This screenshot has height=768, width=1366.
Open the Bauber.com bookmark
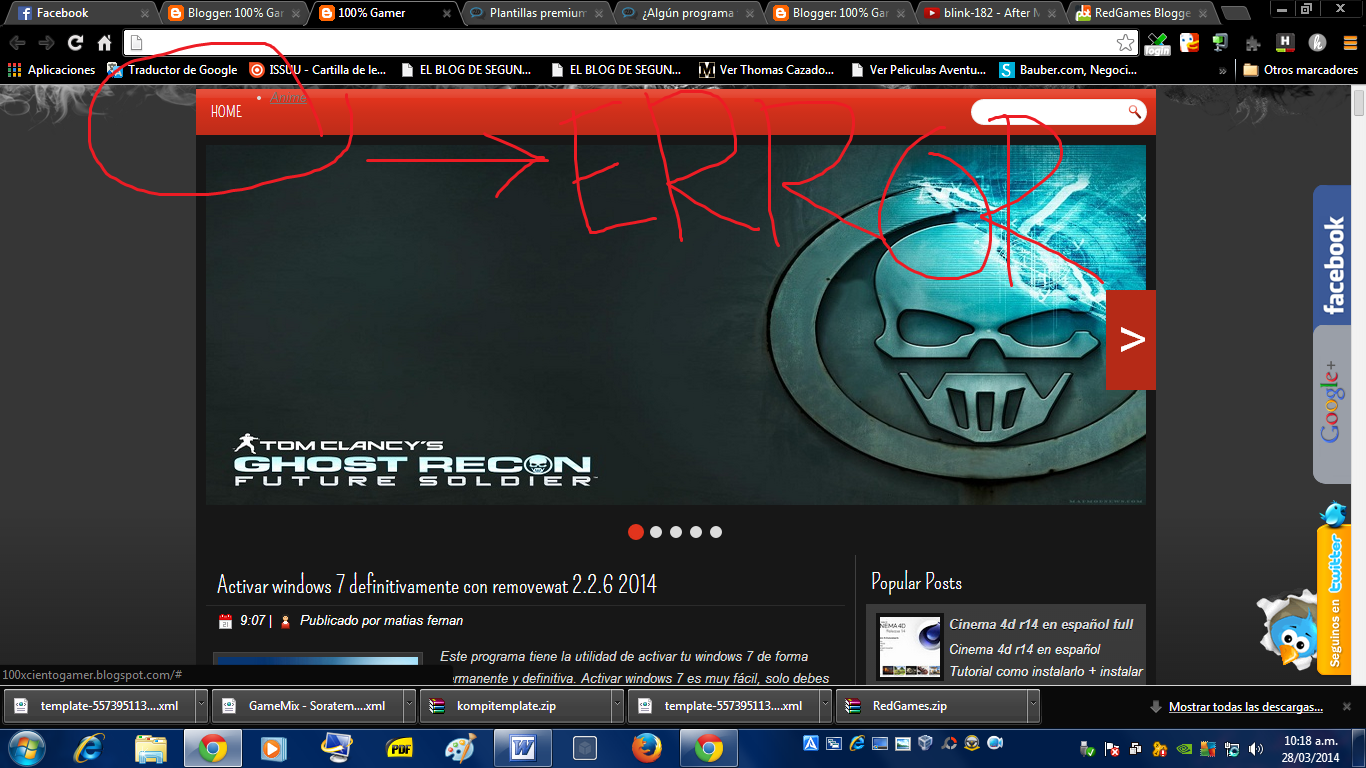tap(1068, 70)
